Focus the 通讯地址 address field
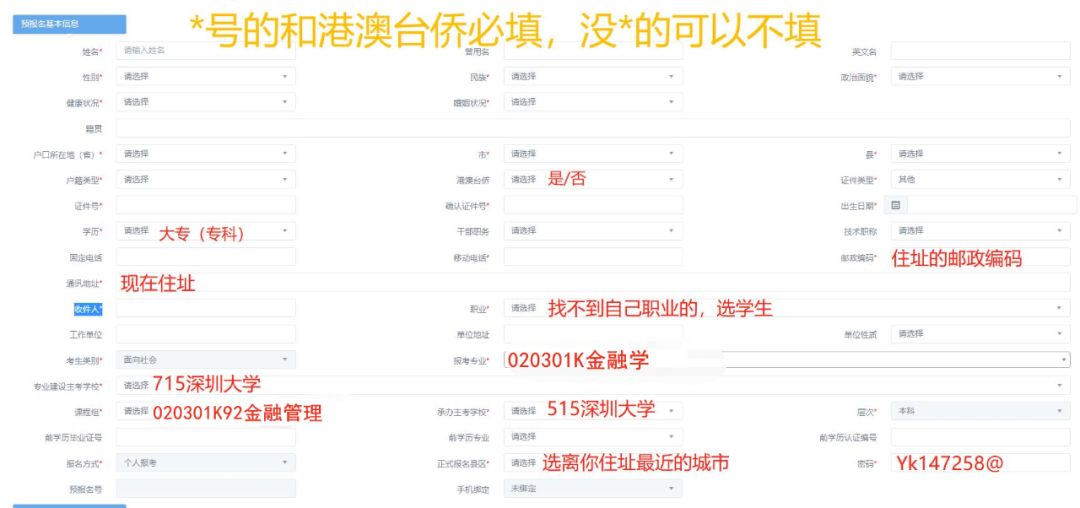This screenshot has height=508, width=1080. click(x=592, y=283)
